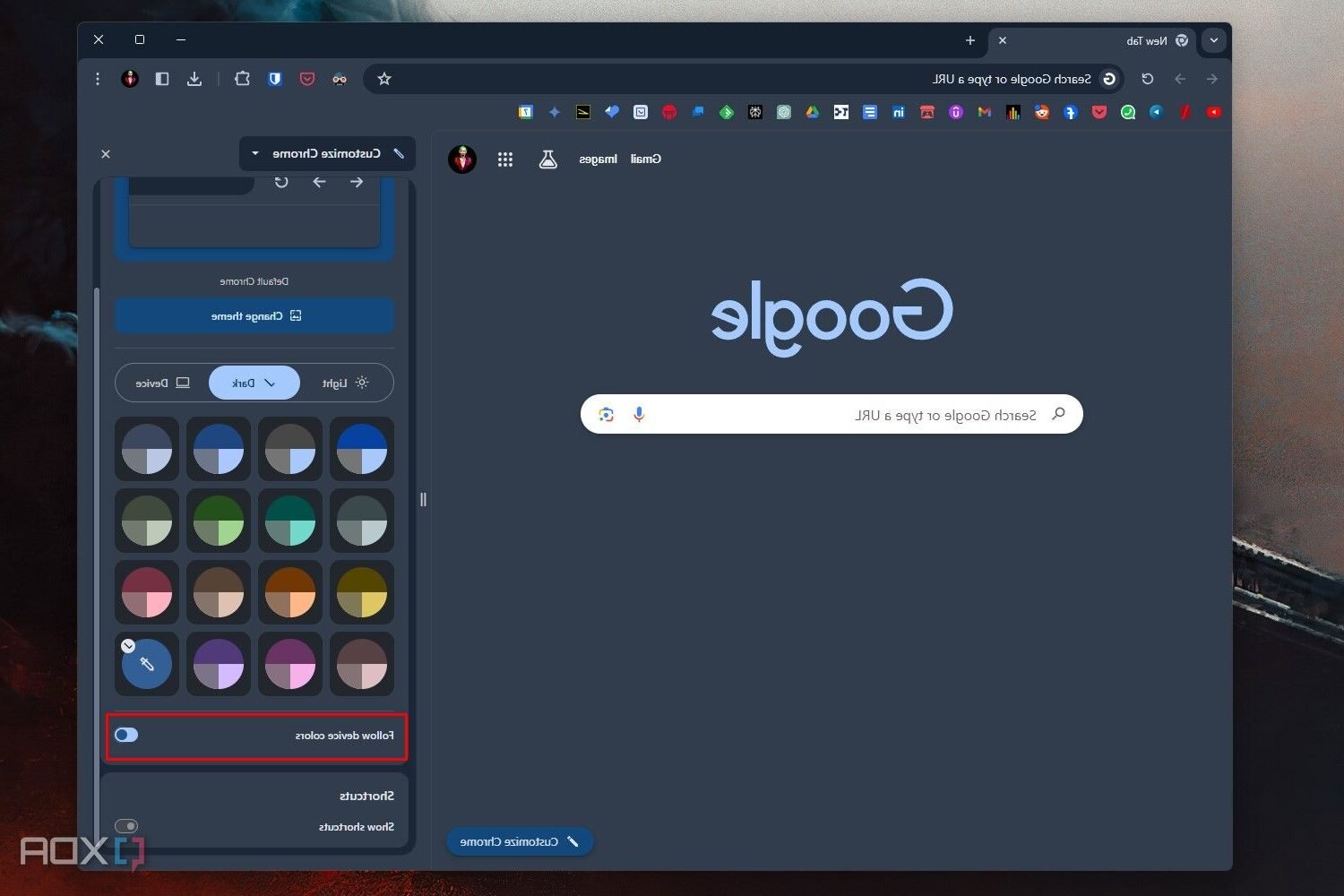Open Search Labs flask icon
The image size is (1344, 896).
pos(547,159)
